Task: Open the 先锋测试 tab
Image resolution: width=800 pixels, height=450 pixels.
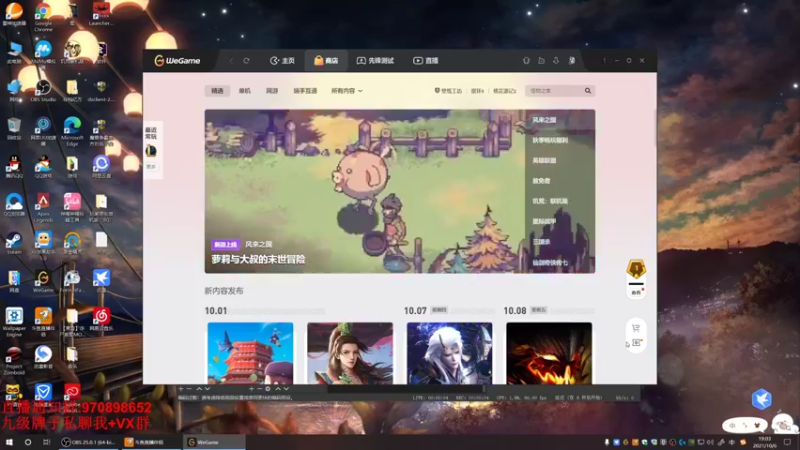Action: pyautogui.click(x=375, y=61)
